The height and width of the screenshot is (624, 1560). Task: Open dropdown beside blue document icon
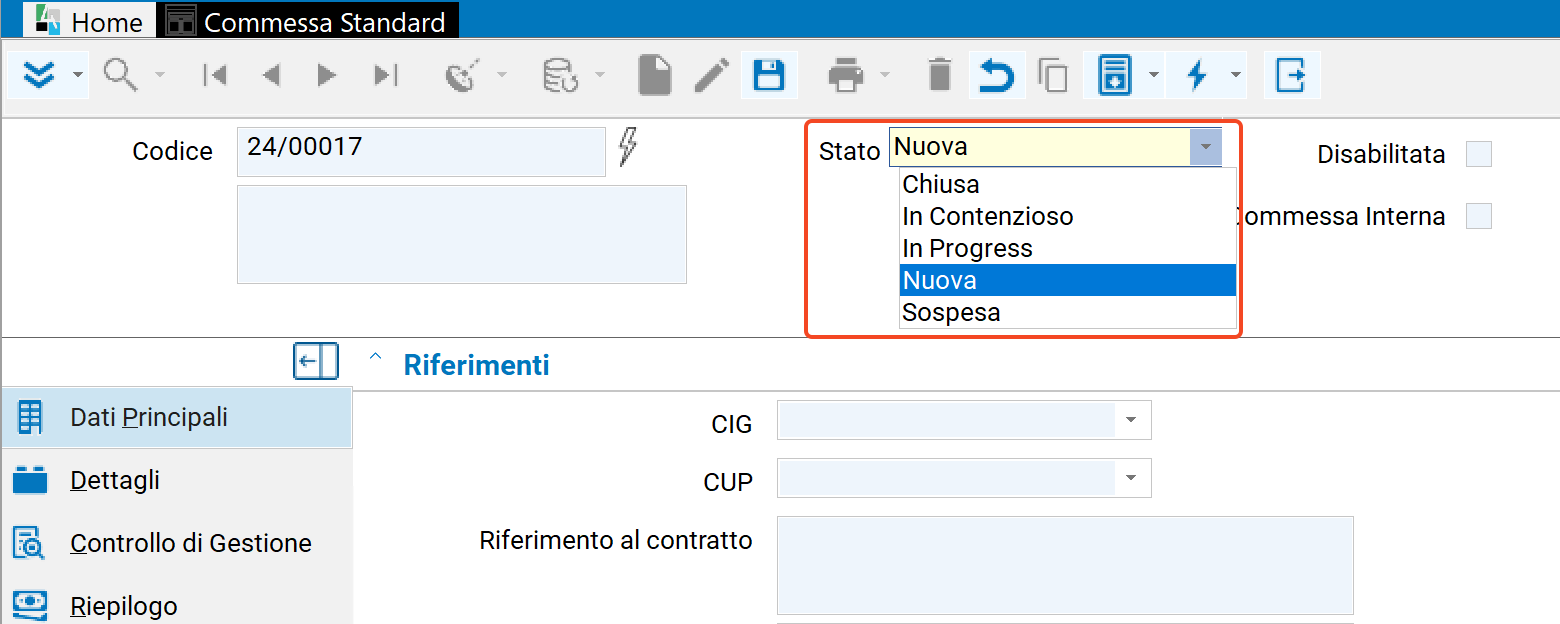tap(1154, 75)
